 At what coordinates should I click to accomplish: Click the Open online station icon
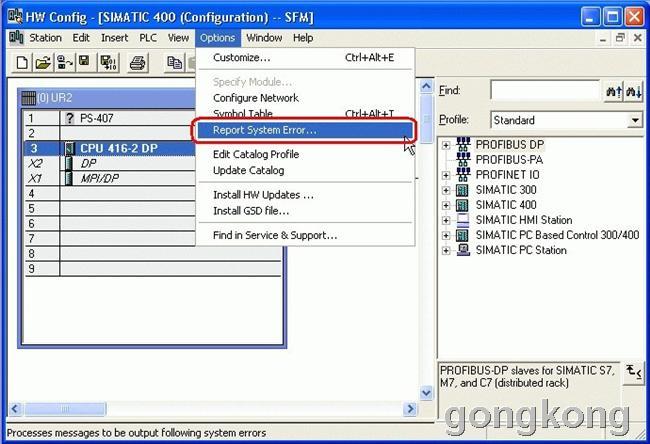tap(65, 63)
